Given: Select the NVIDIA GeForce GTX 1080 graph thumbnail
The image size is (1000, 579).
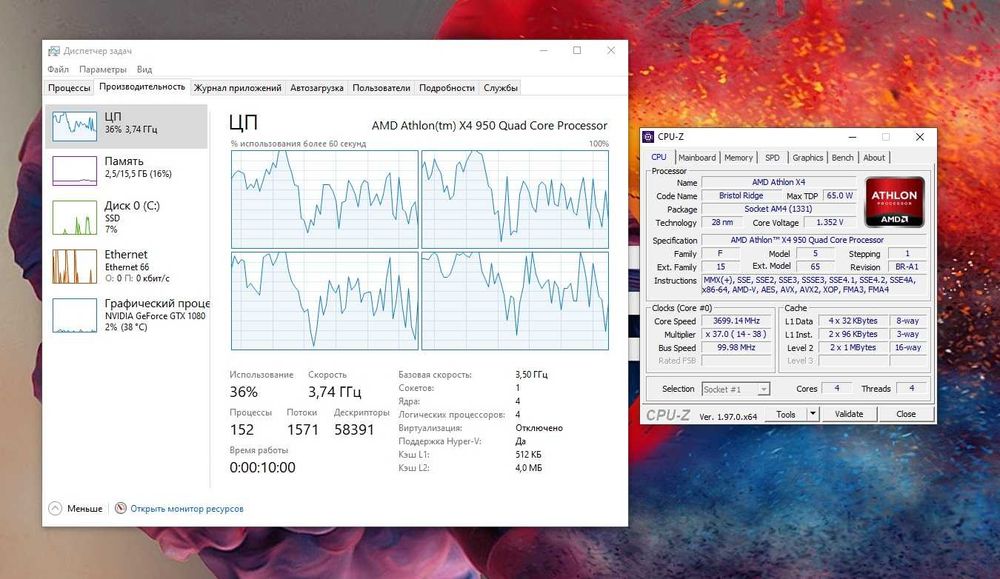Looking at the screenshot, I should point(75,315).
